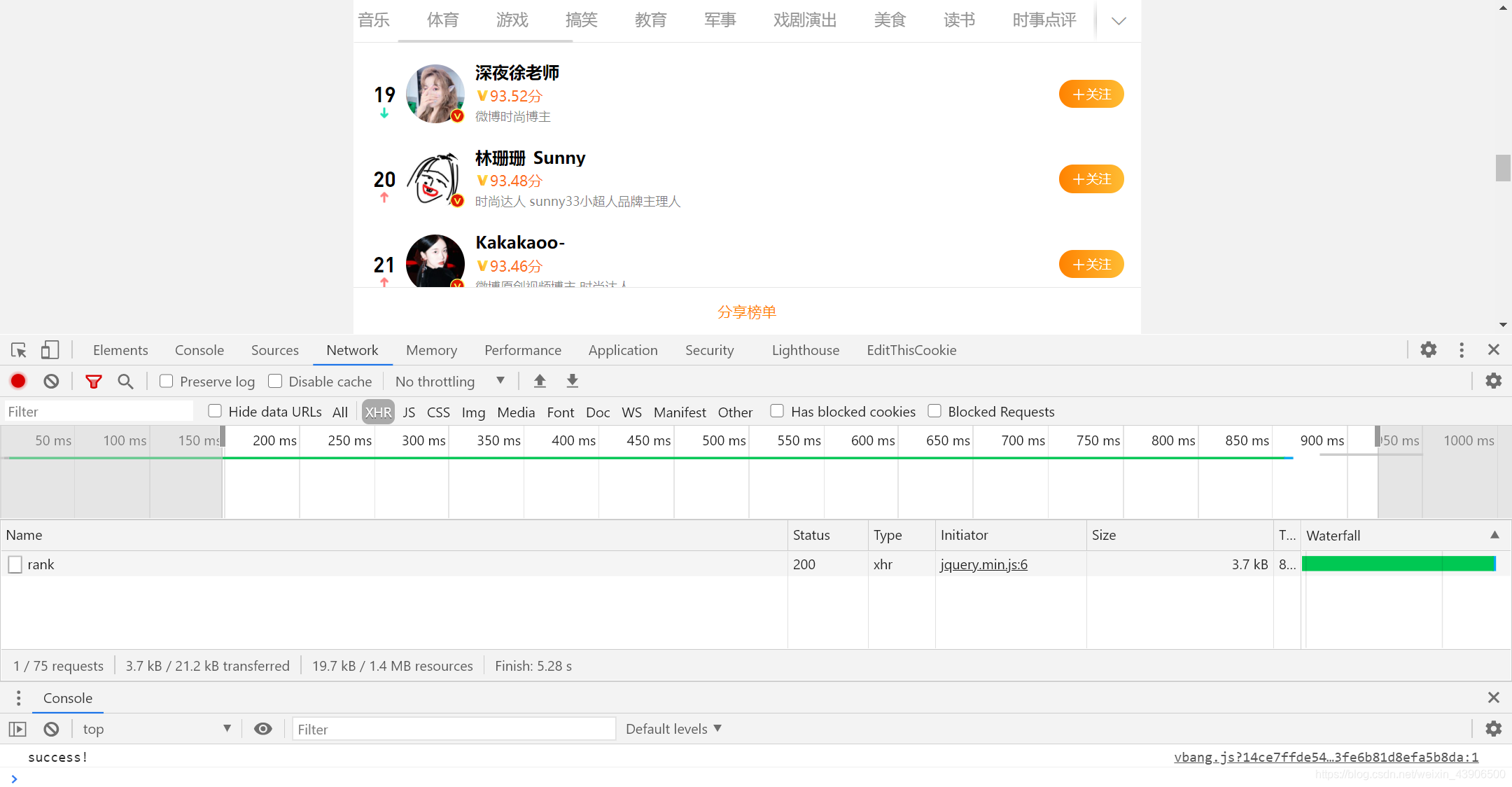
Task: Follow 林珊珊 Sunny with the 关注 button
Action: 1091,179
